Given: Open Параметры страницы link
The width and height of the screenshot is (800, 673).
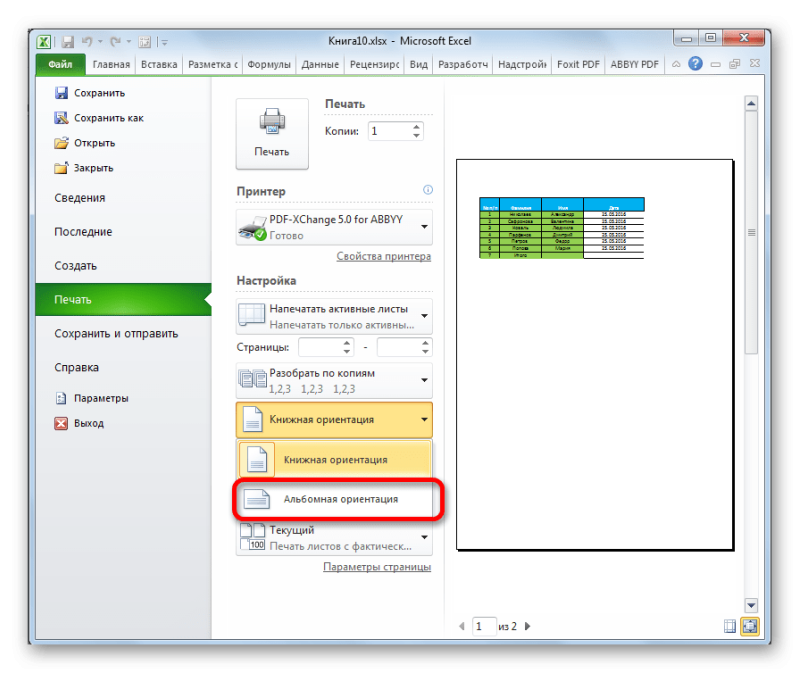Looking at the screenshot, I should (x=377, y=567).
